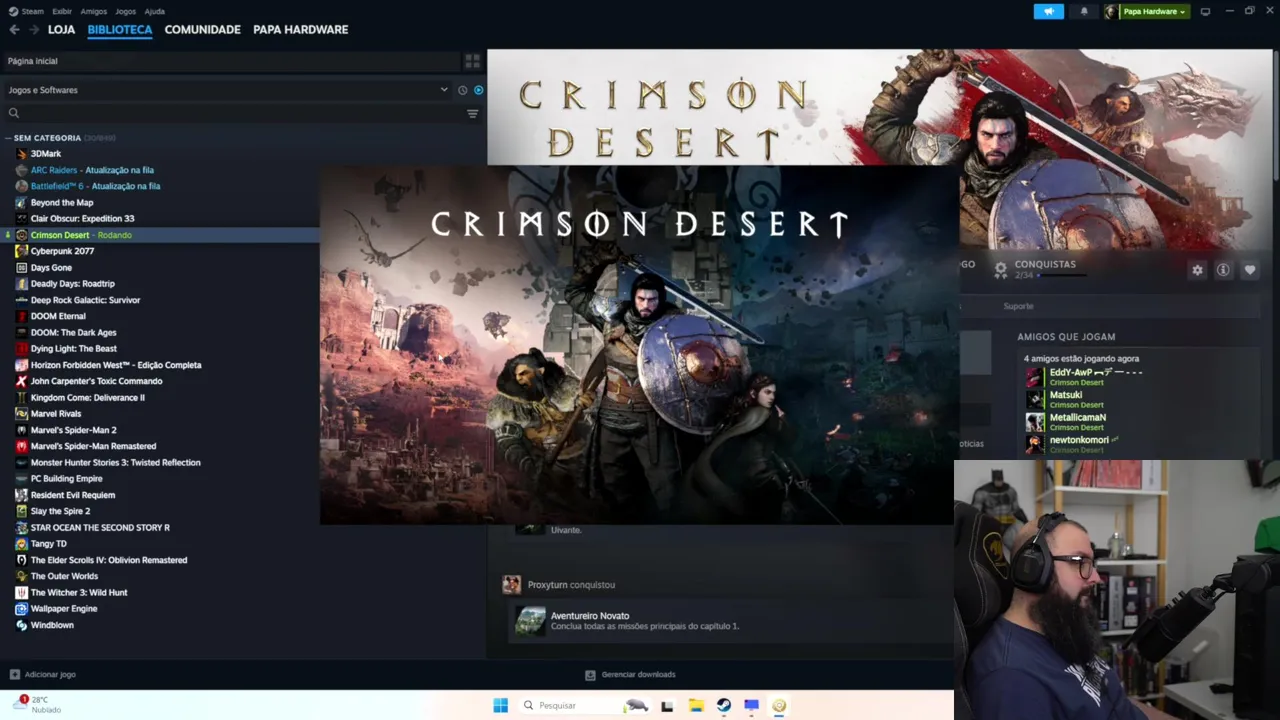Viewport: 1280px width, 720px height.
Task: Select the BIBLIOTECA tab
Action: [x=120, y=30]
